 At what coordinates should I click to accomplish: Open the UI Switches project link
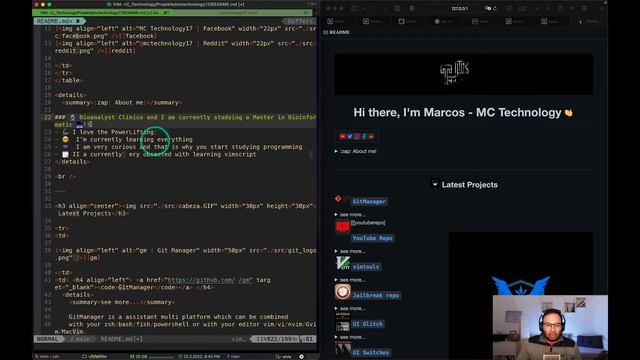(x=371, y=352)
